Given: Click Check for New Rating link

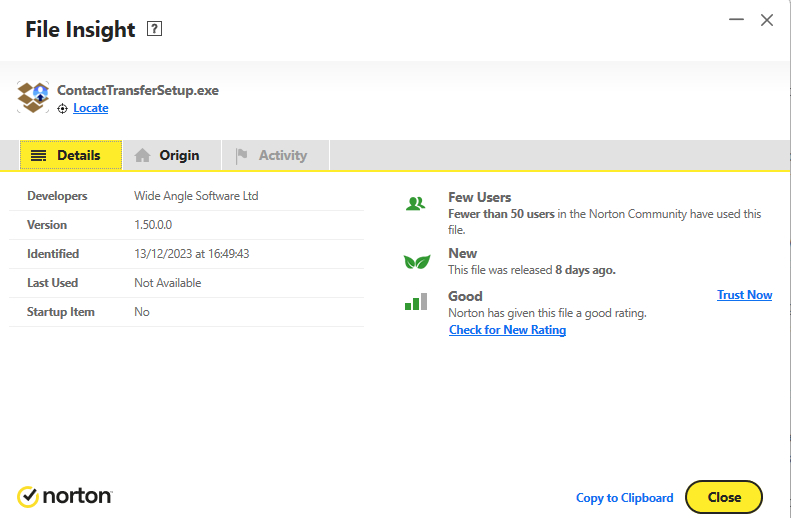Looking at the screenshot, I should tap(507, 329).
